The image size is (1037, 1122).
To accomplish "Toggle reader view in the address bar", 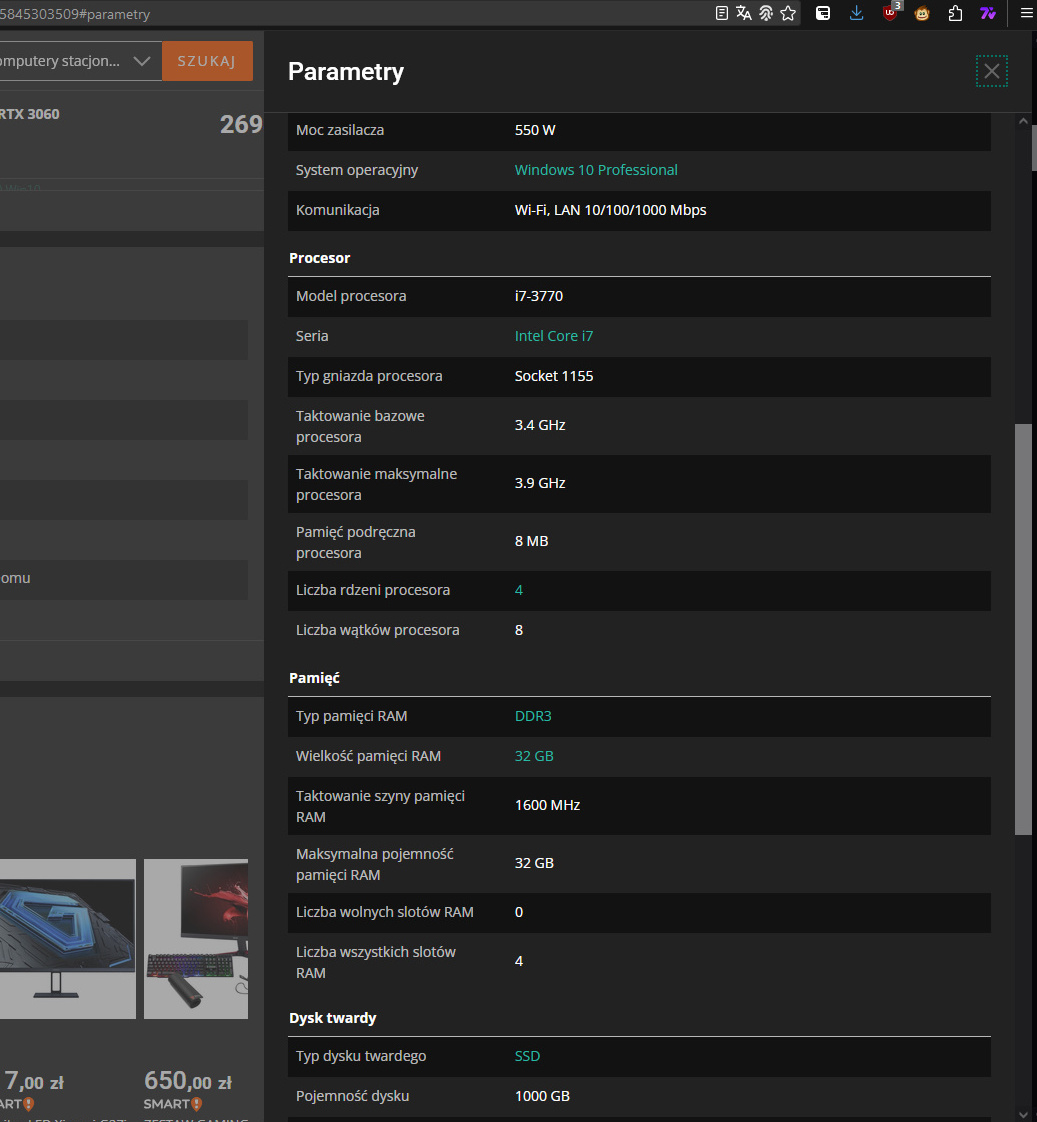I will [721, 13].
